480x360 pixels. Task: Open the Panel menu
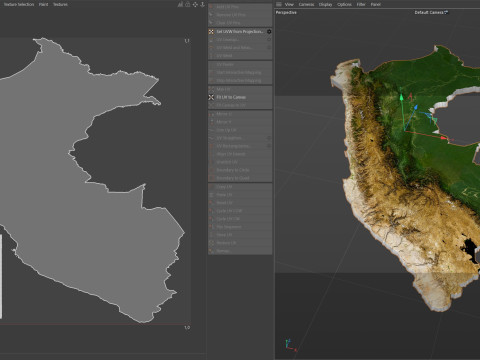pos(376,4)
